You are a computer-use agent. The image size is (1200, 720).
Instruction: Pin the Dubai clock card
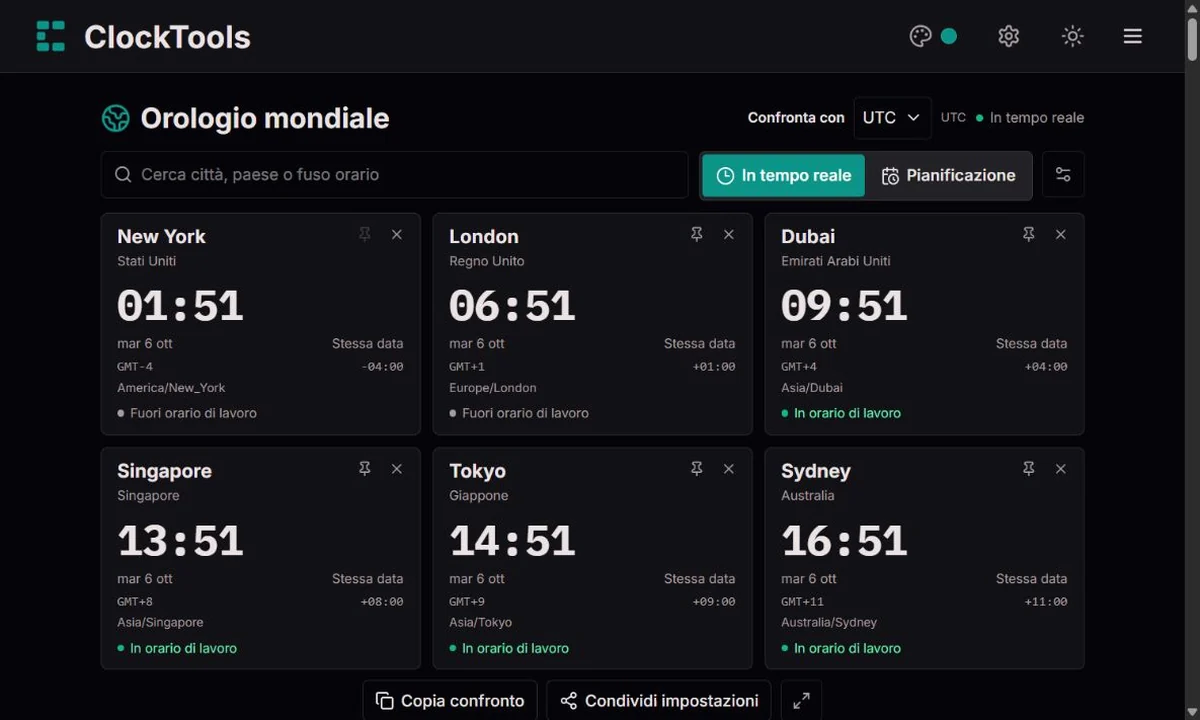coord(1029,234)
